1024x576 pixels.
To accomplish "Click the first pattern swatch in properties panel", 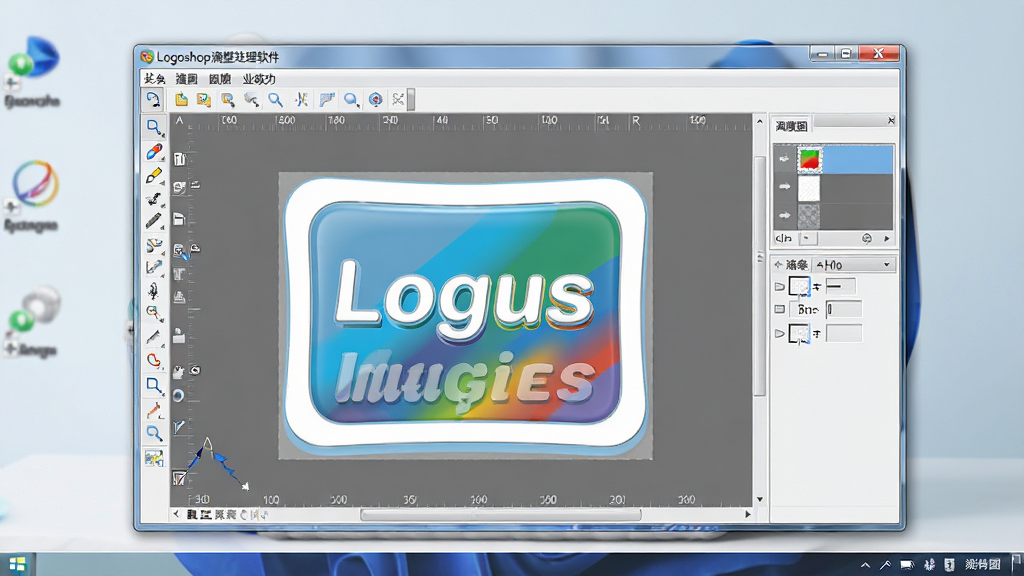I will (x=799, y=286).
